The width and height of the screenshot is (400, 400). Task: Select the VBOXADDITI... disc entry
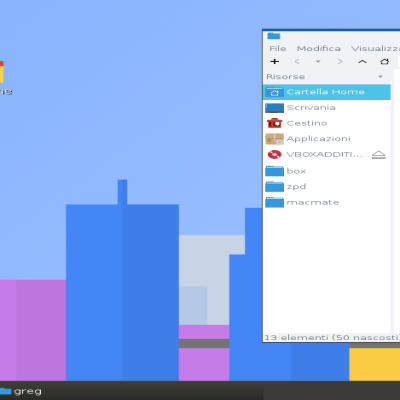(x=324, y=155)
